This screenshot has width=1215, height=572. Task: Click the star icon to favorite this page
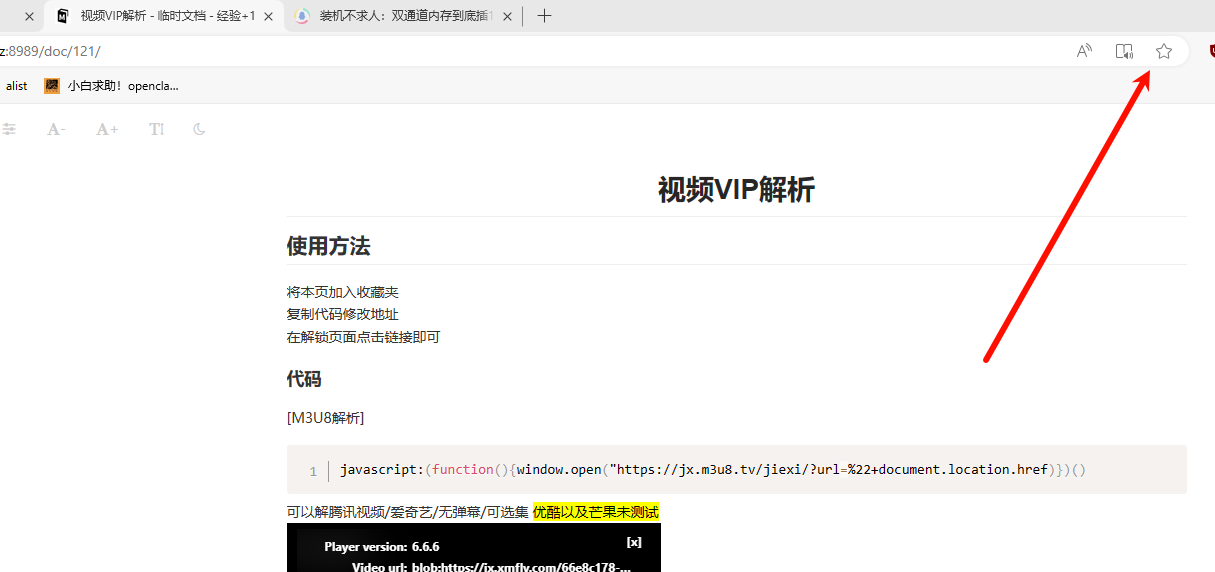pos(1163,52)
